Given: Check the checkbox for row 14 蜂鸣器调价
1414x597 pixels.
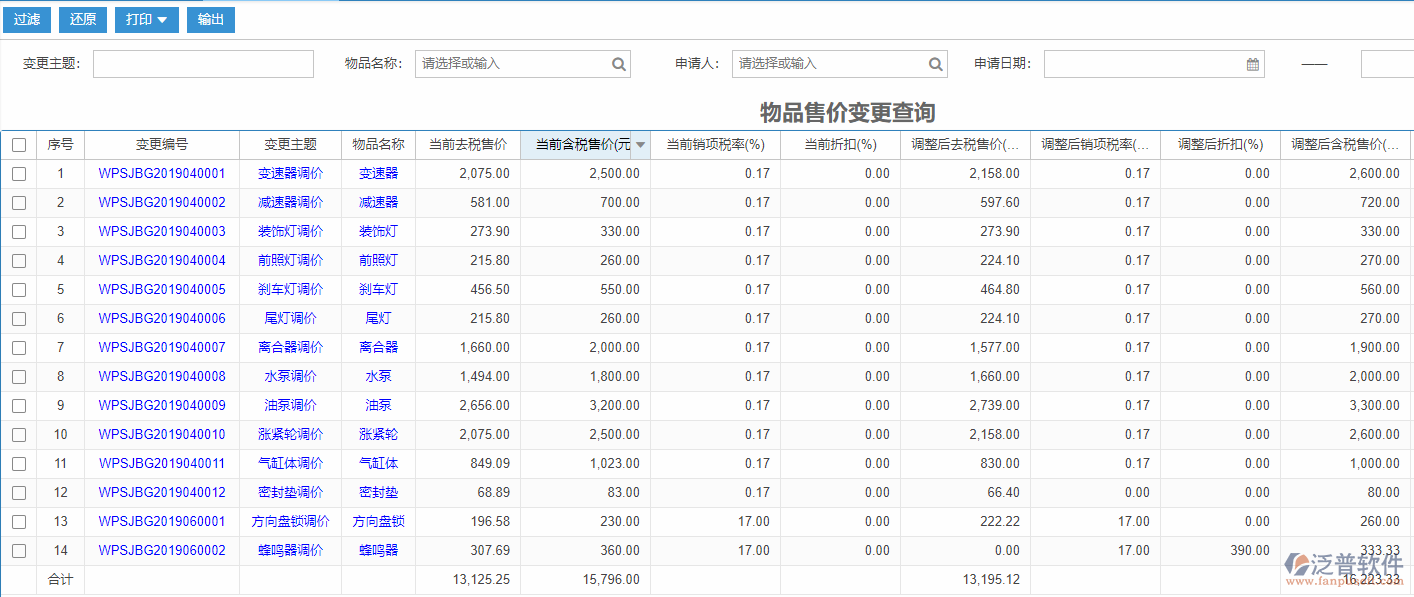Looking at the screenshot, I should tap(19, 550).
